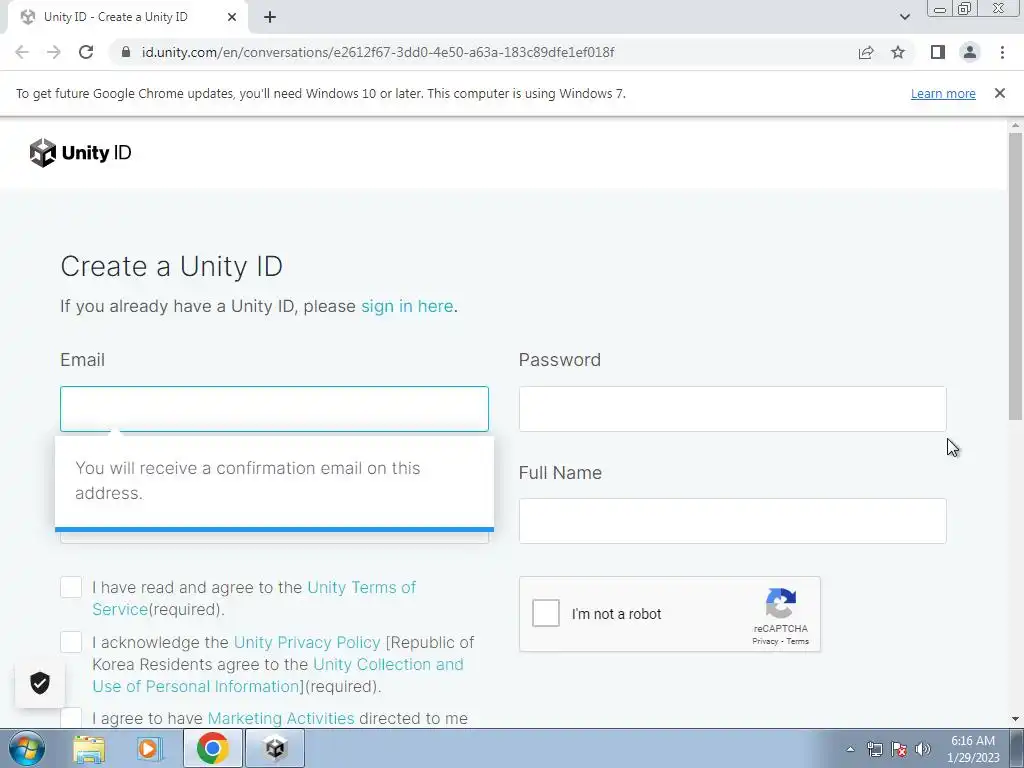Viewport: 1024px width, 768px height.
Task: Click the reCAPTCHA logo
Action: [780, 603]
